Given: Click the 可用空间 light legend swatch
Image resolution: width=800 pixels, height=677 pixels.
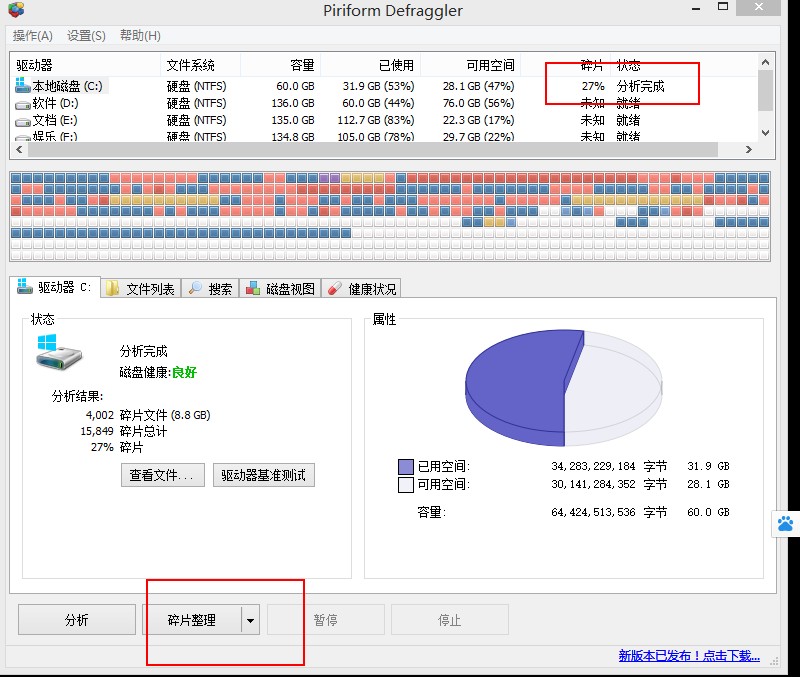Looking at the screenshot, I should tap(406, 485).
